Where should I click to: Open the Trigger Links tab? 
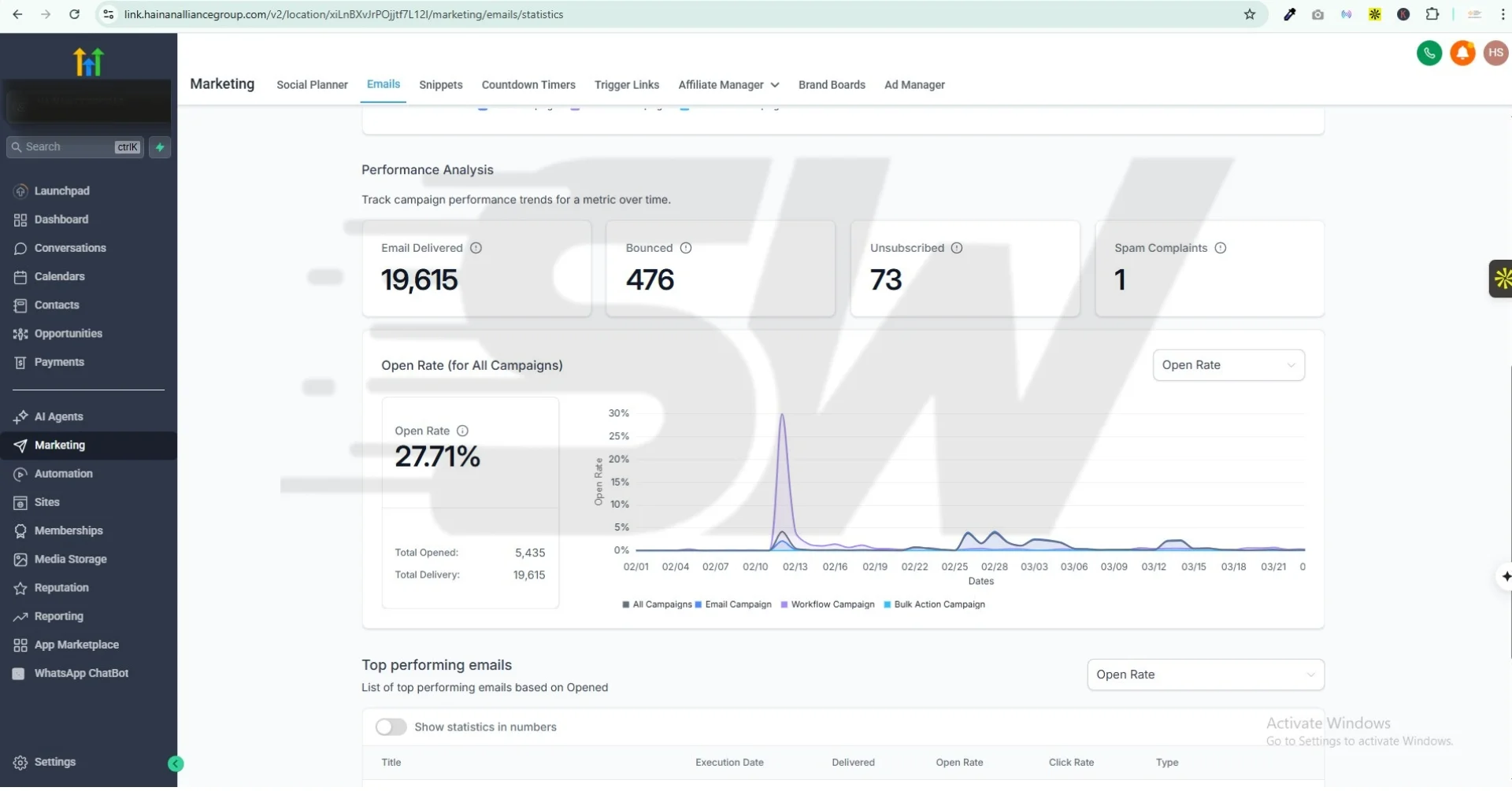(626, 85)
